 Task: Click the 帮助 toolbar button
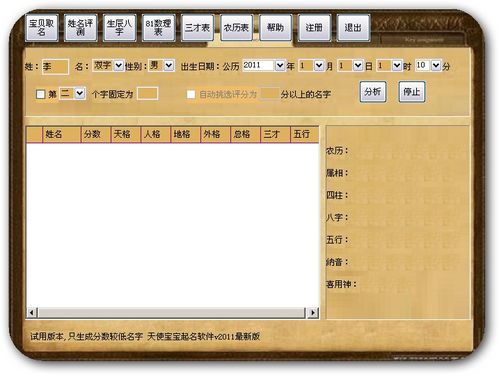tap(275, 28)
